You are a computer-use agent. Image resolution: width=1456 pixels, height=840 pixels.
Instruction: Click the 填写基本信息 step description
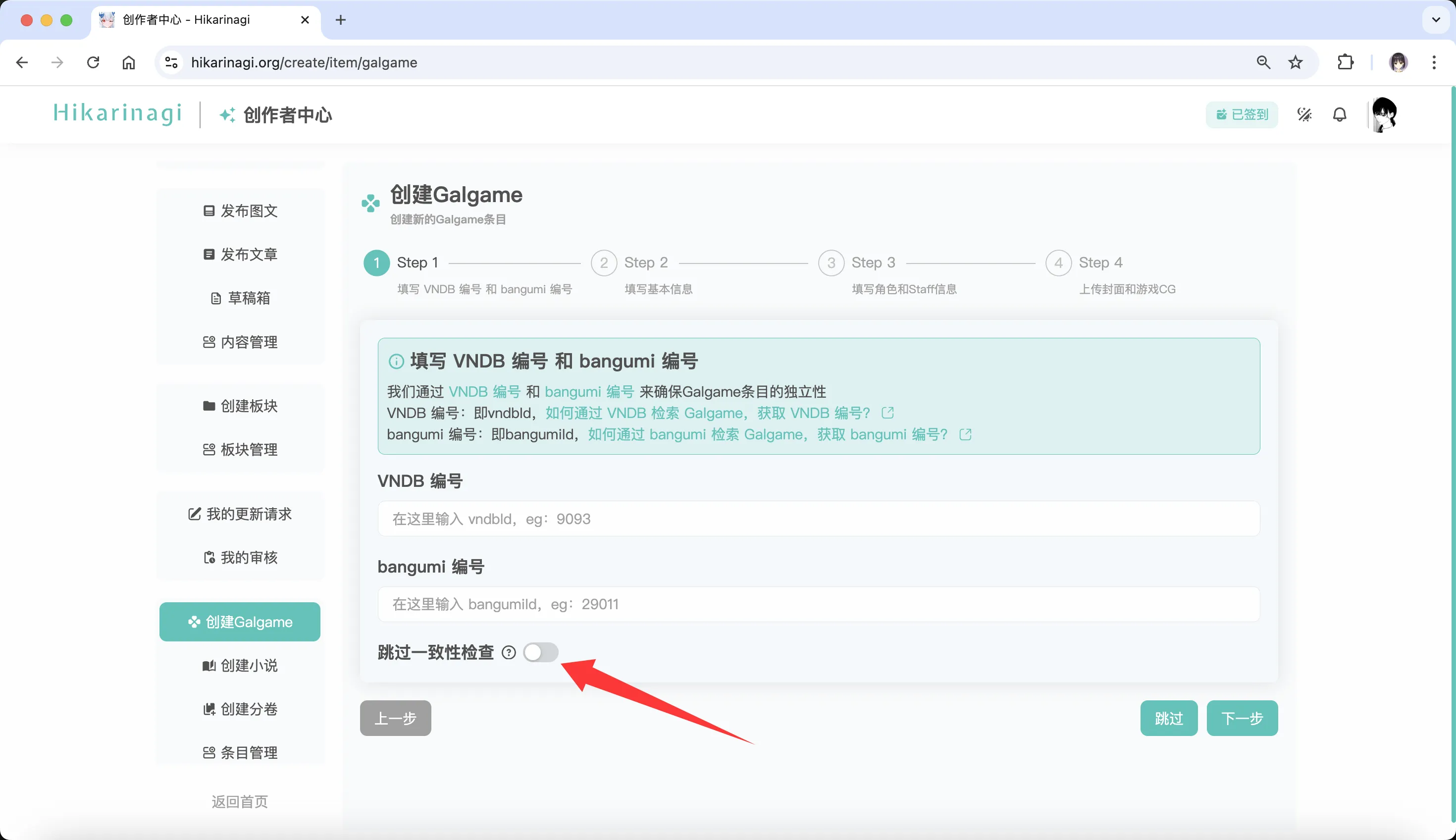pos(658,289)
